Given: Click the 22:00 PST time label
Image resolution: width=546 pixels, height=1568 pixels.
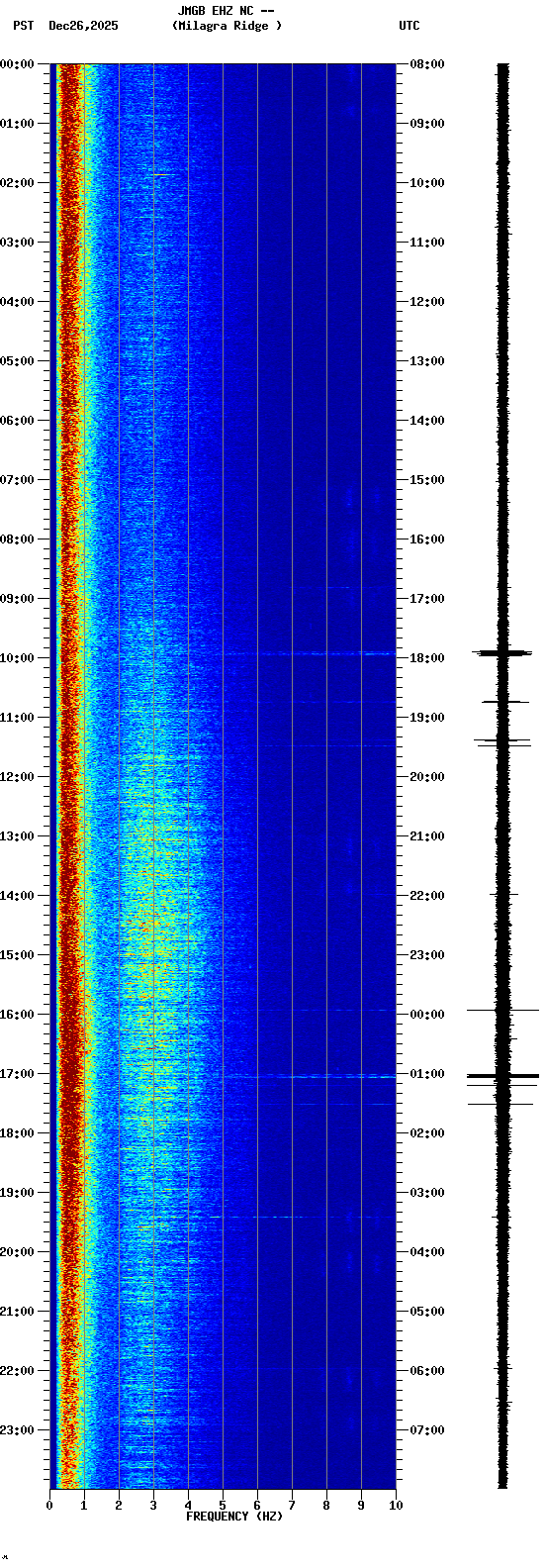Looking at the screenshot, I should tap(18, 1371).
